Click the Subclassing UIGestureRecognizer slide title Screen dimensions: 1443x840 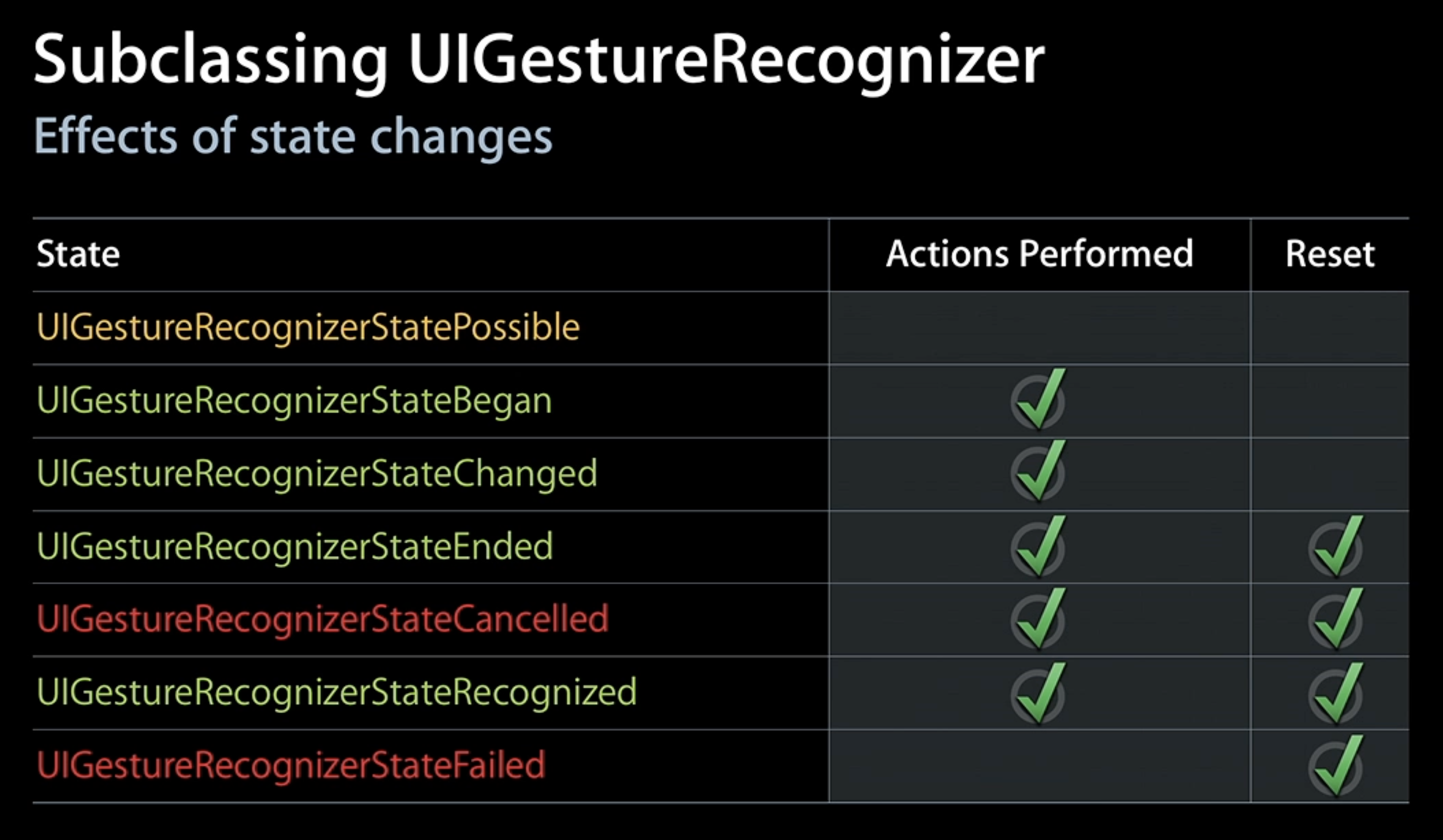pos(539,60)
